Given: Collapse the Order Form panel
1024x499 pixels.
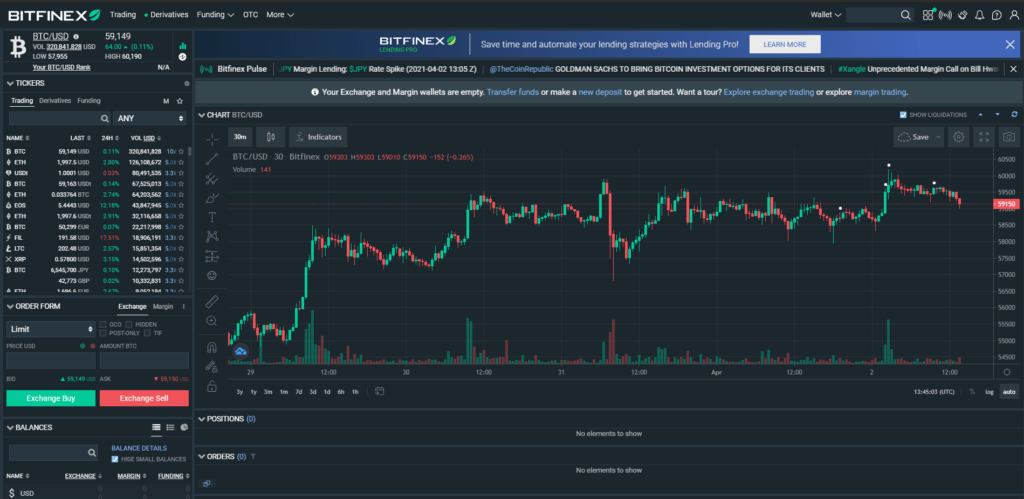Looking at the screenshot, I should (x=10, y=306).
